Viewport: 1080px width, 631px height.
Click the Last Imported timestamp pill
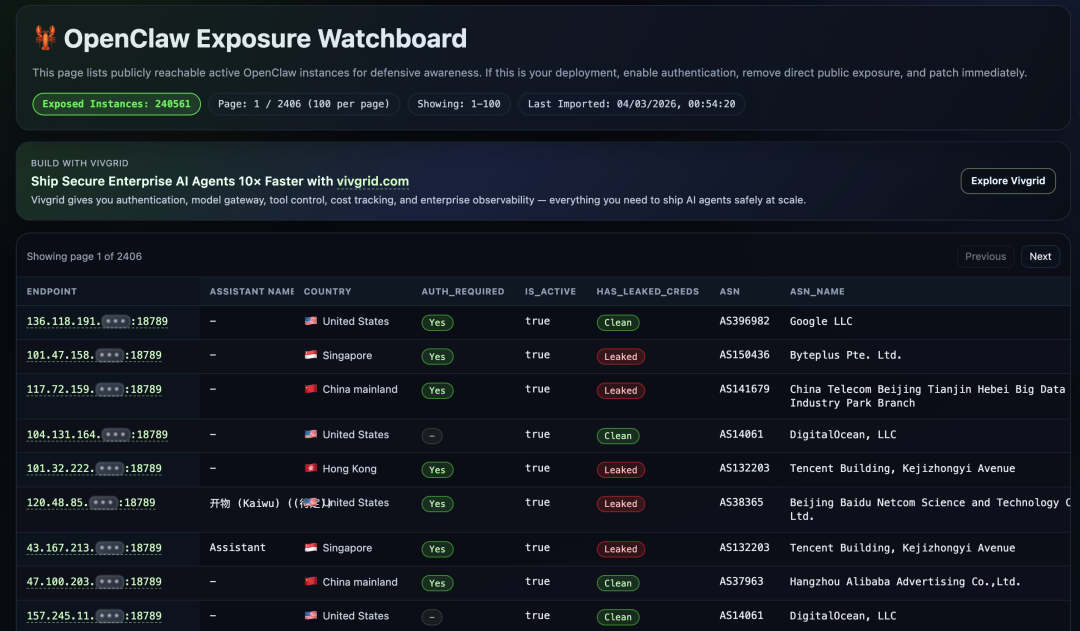point(630,104)
